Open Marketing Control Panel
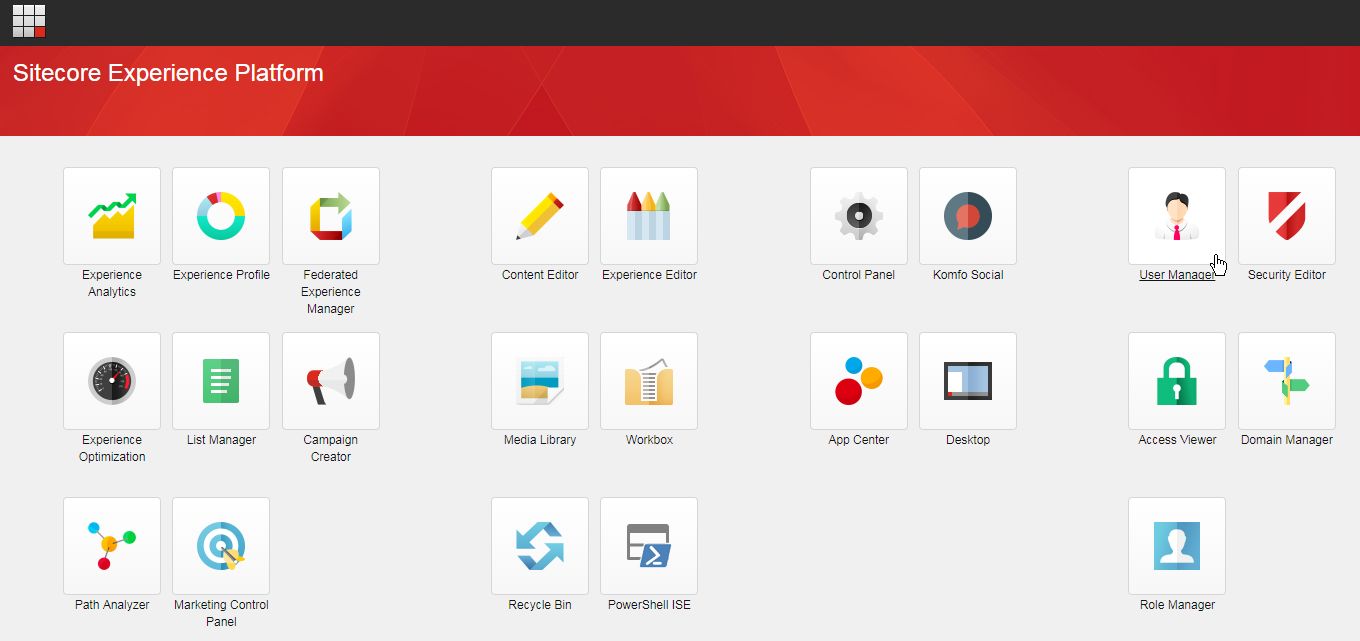 pos(221,546)
